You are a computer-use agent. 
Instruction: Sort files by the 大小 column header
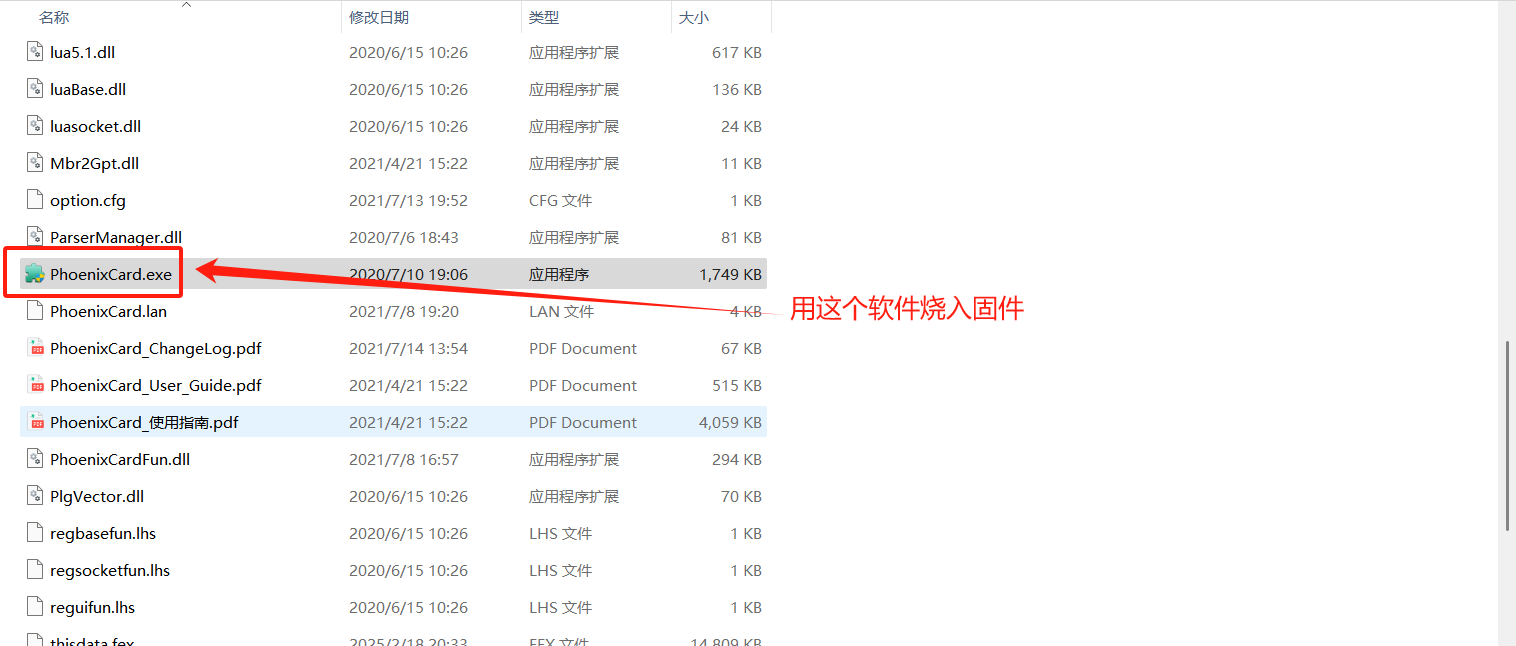click(x=694, y=18)
